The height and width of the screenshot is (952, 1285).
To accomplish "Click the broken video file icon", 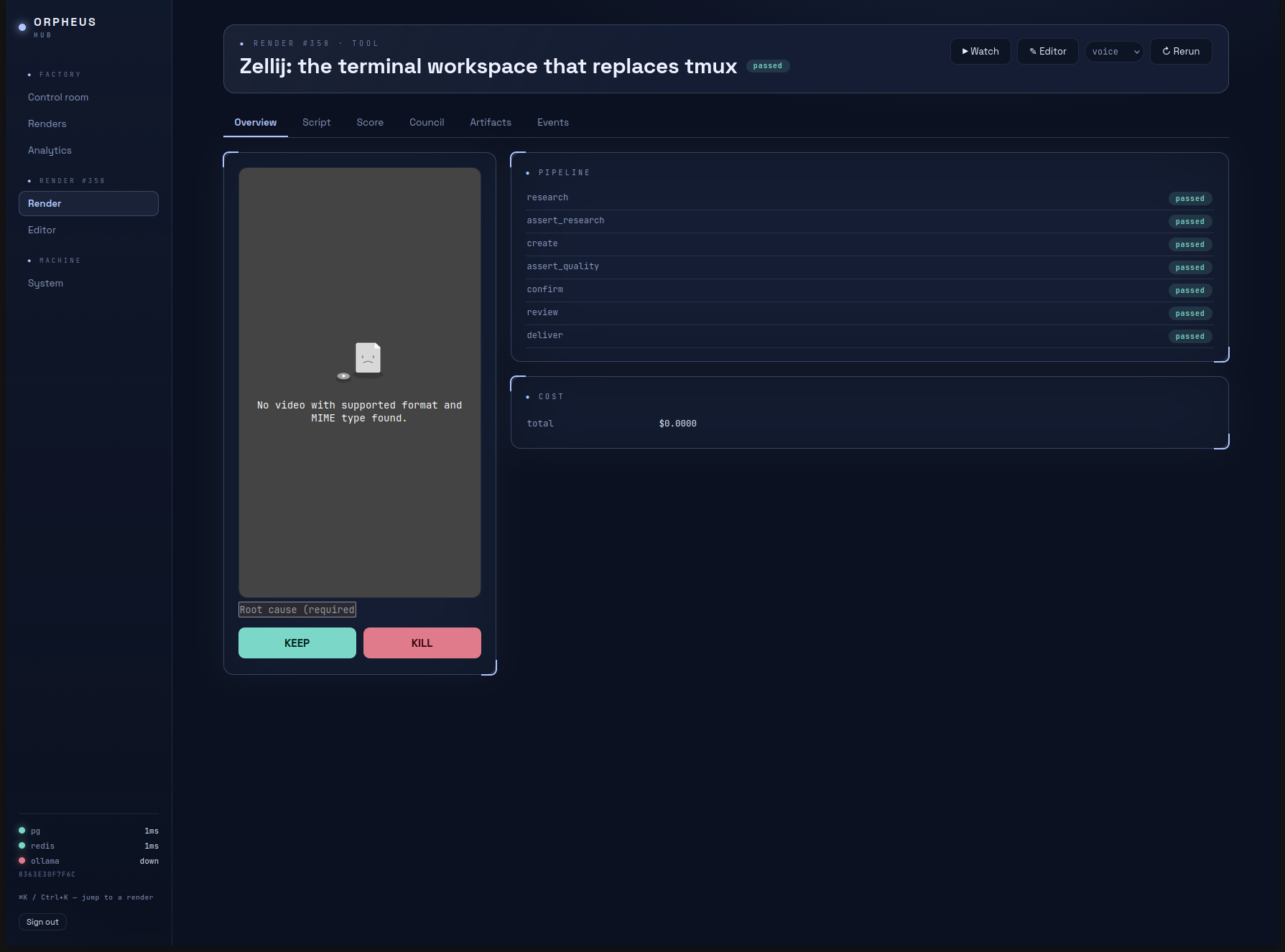I will click(x=360, y=361).
